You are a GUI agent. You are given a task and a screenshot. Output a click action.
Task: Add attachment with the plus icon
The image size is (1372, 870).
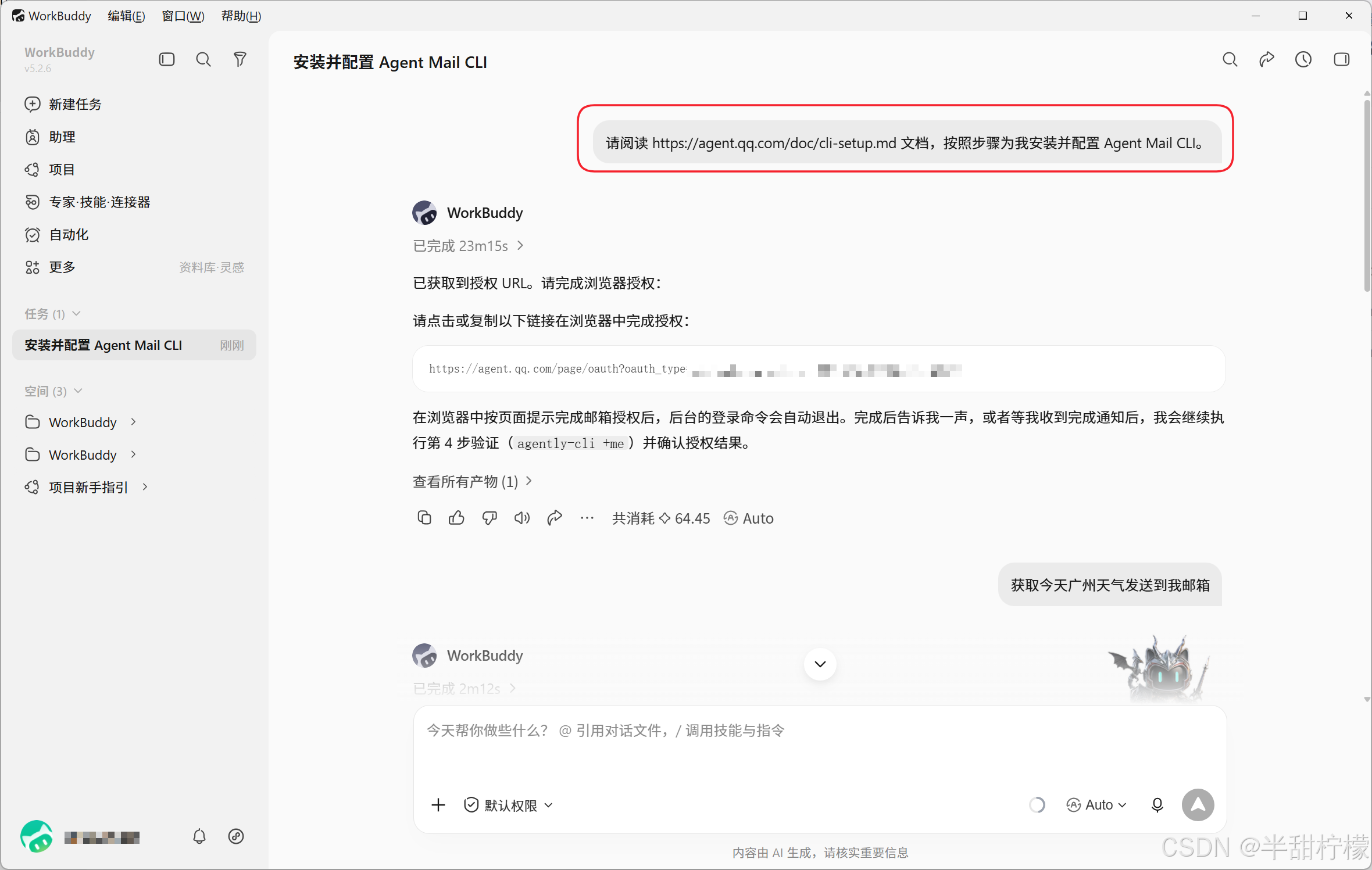[438, 805]
